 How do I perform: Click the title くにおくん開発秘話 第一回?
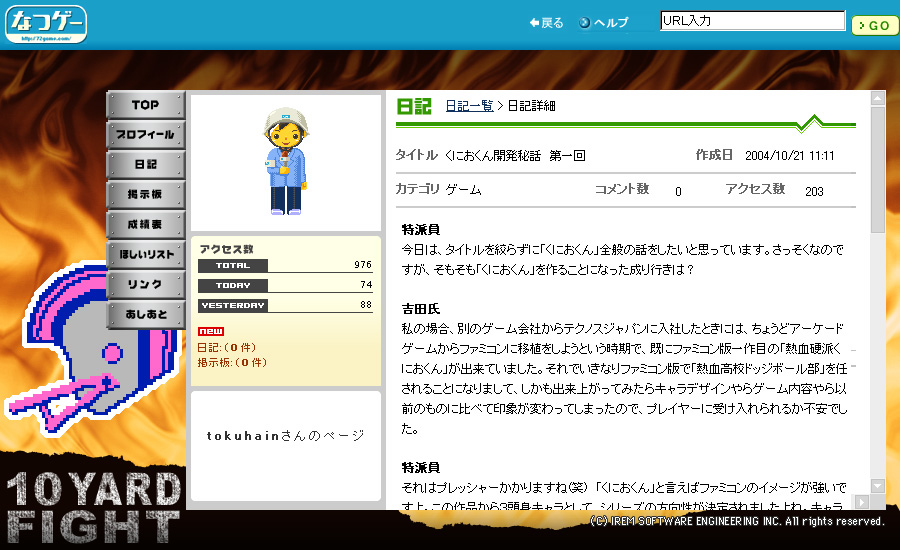pos(515,156)
